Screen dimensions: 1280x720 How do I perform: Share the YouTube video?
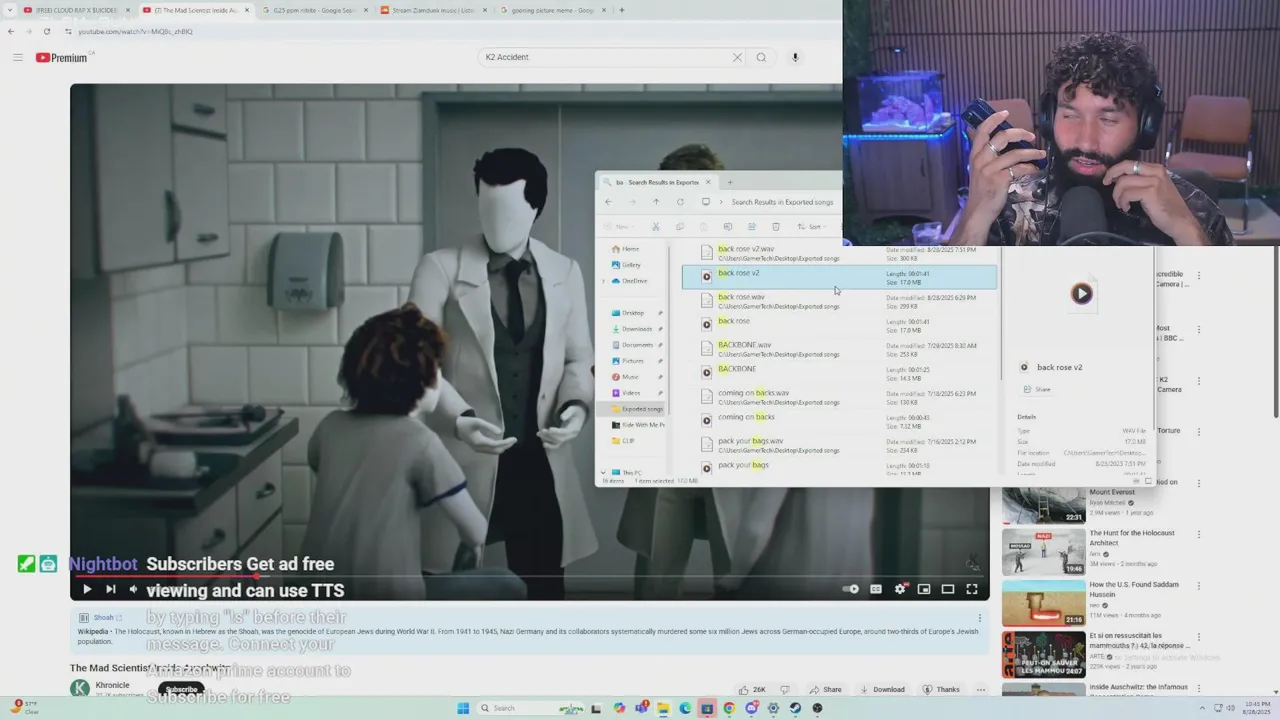click(x=826, y=689)
